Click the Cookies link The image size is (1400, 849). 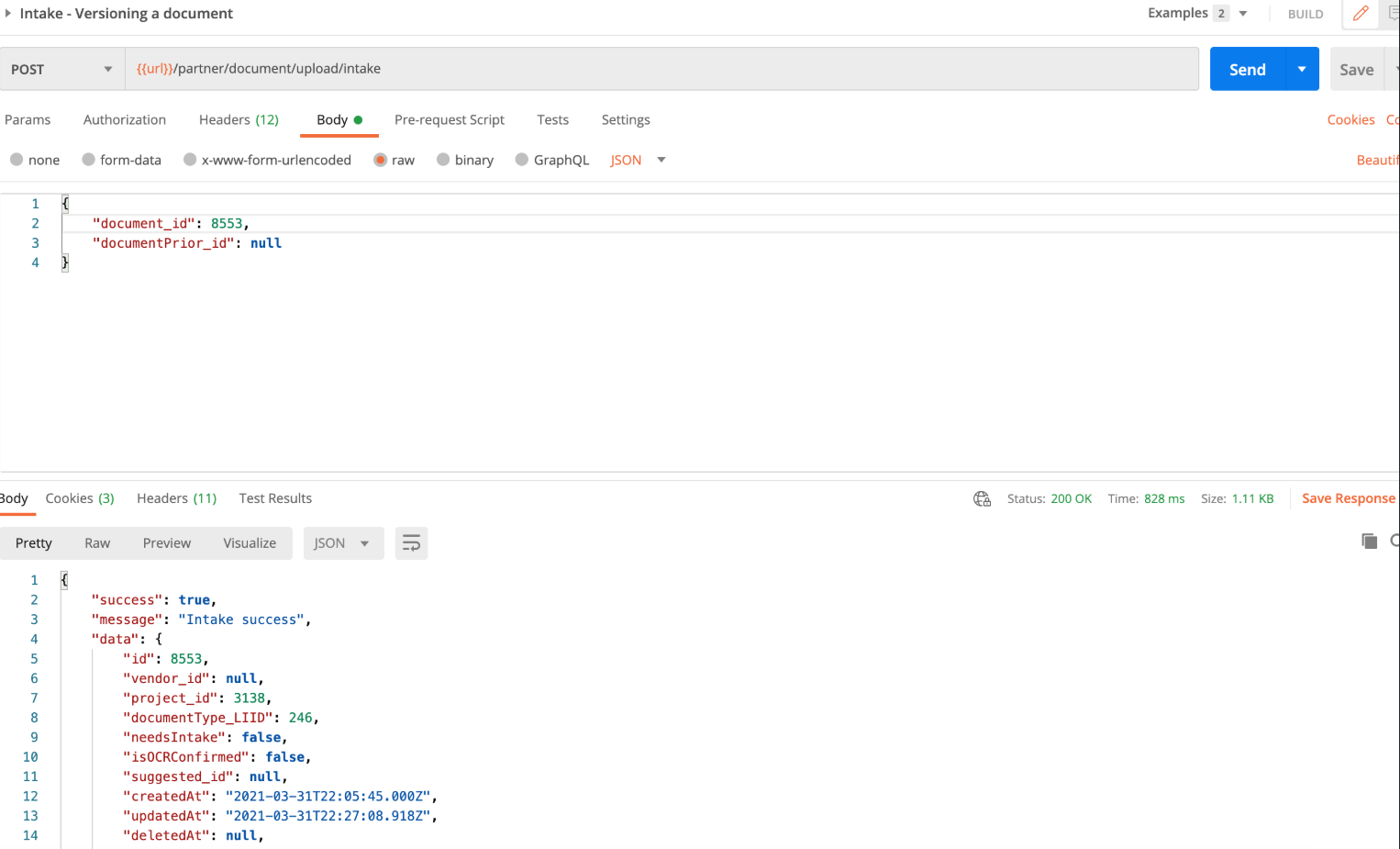(1350, 120)
